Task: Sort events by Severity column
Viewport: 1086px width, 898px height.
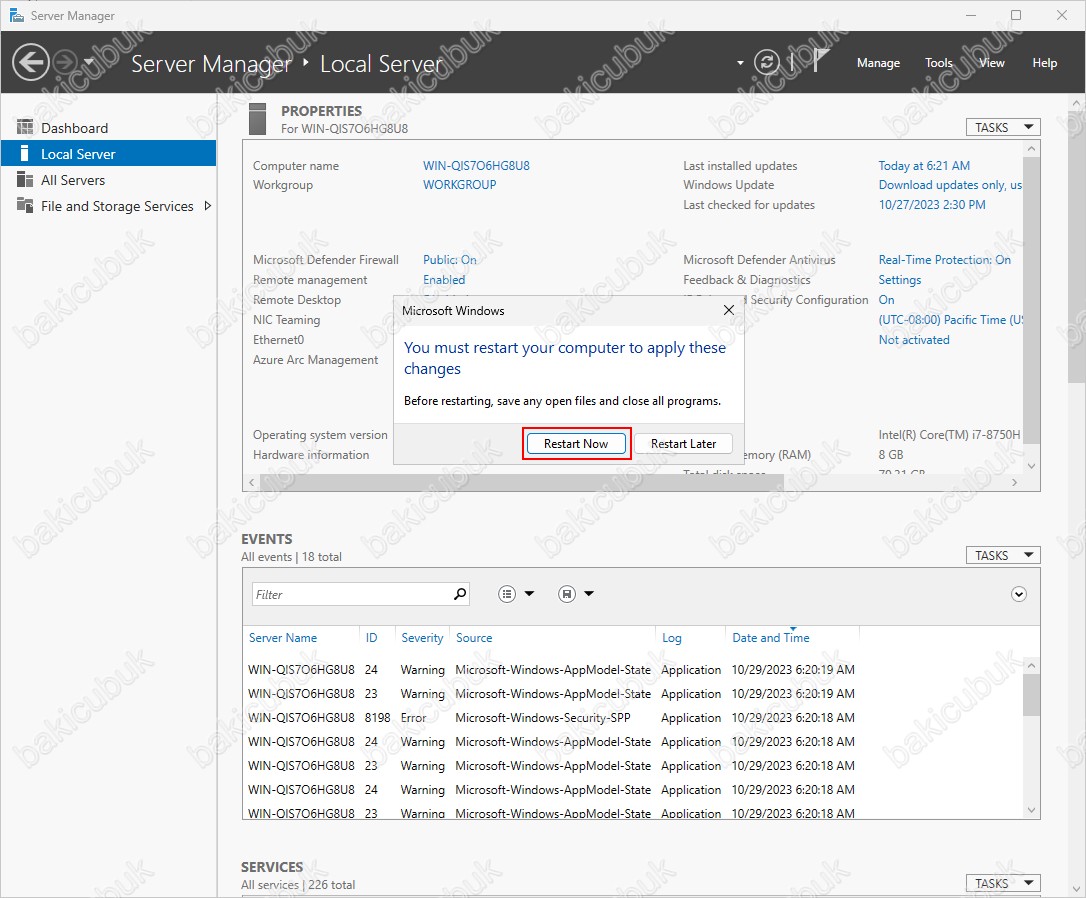Action: tap(422, 638)
